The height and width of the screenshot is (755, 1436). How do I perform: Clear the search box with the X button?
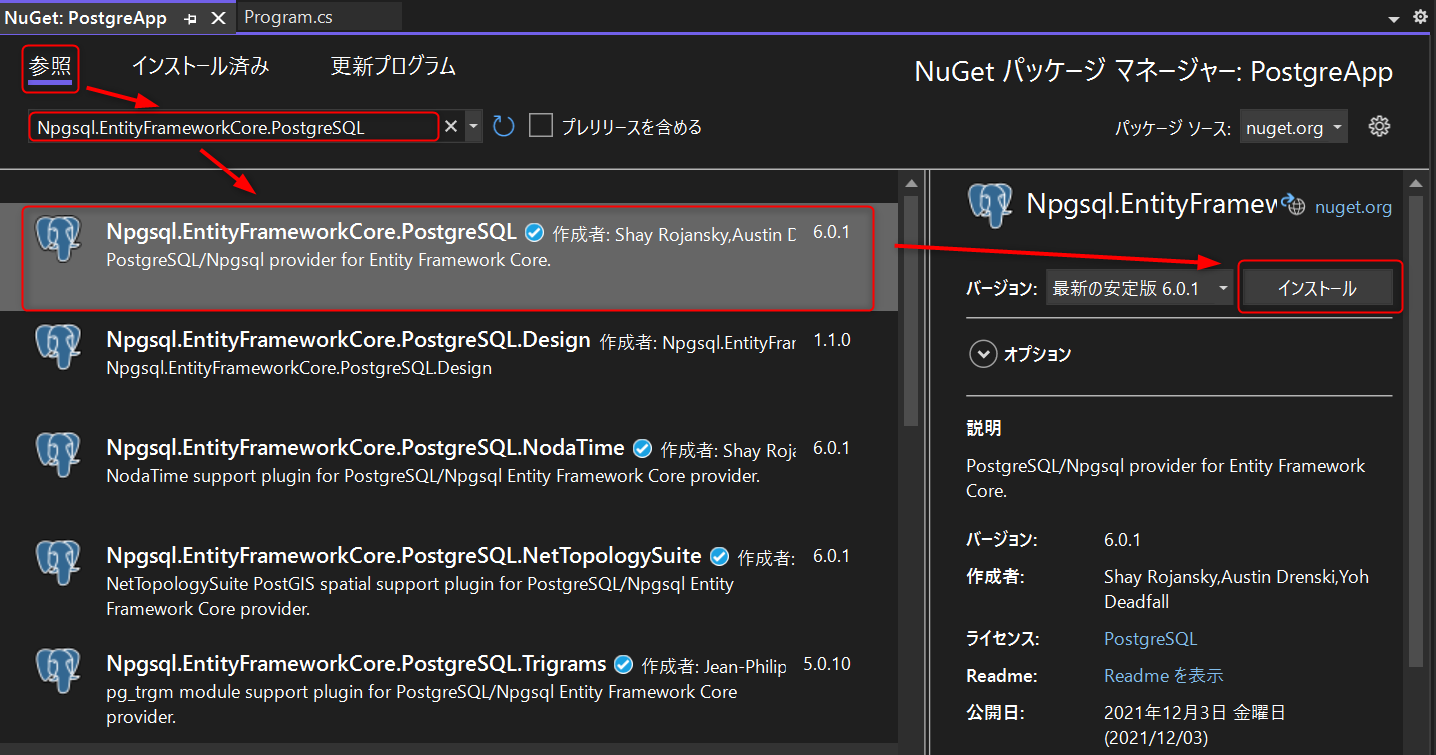click(450, 126)
